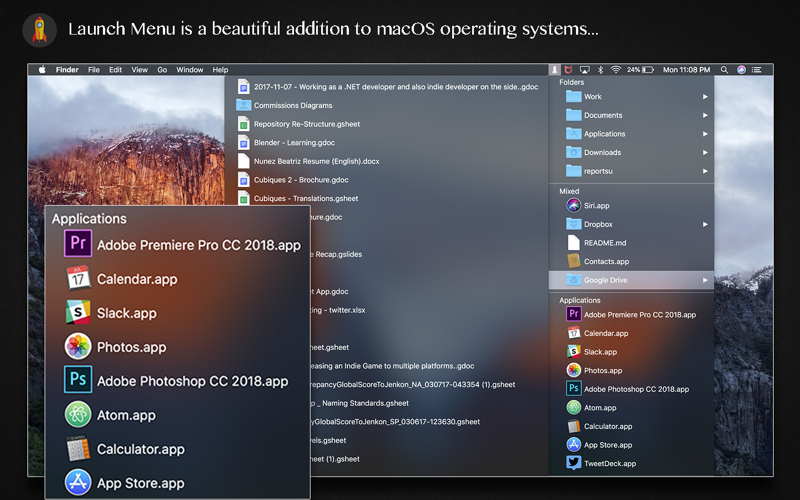
Task: Select the highlighted Google Drive entry
Action: coord(631,280)
